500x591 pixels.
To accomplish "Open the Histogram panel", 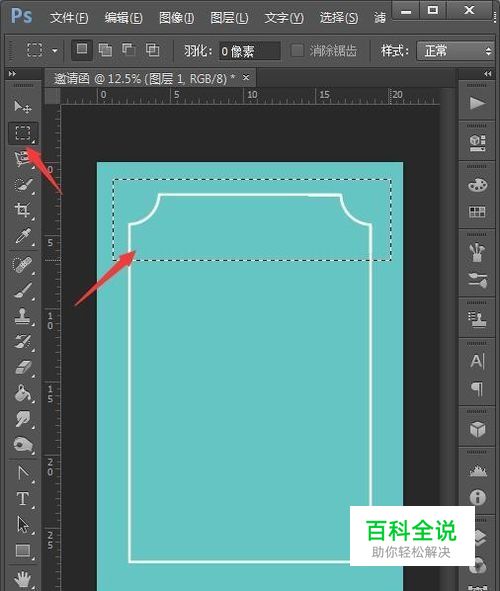I will (x=477, y=470).
